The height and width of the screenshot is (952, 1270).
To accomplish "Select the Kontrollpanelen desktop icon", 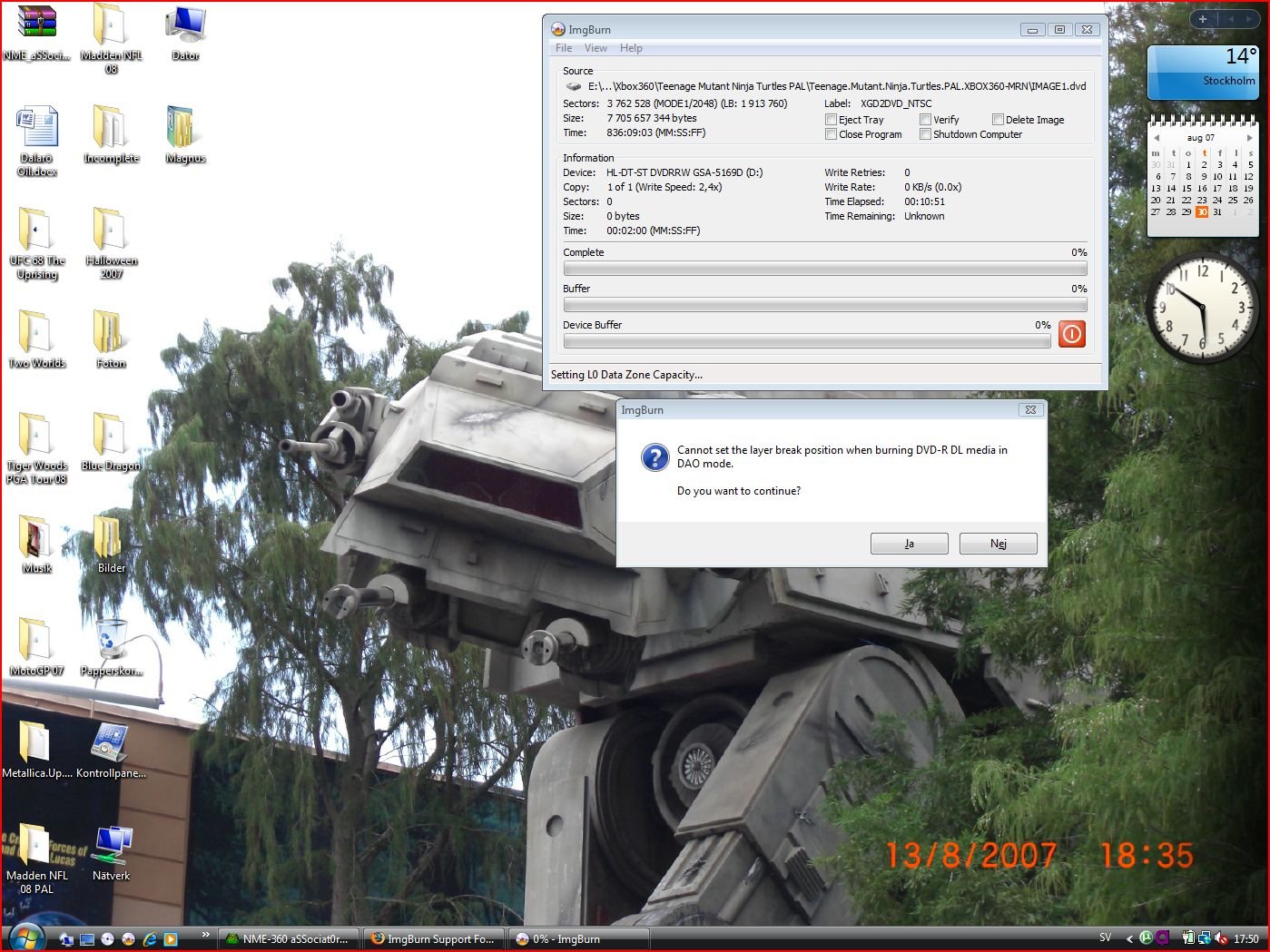I will point(111,749).
